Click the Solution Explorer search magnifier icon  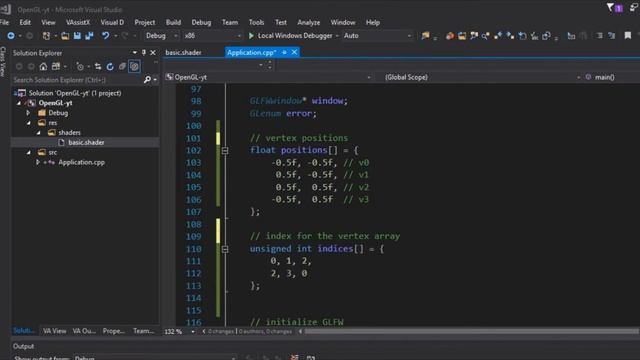click(x=147, y=80)
